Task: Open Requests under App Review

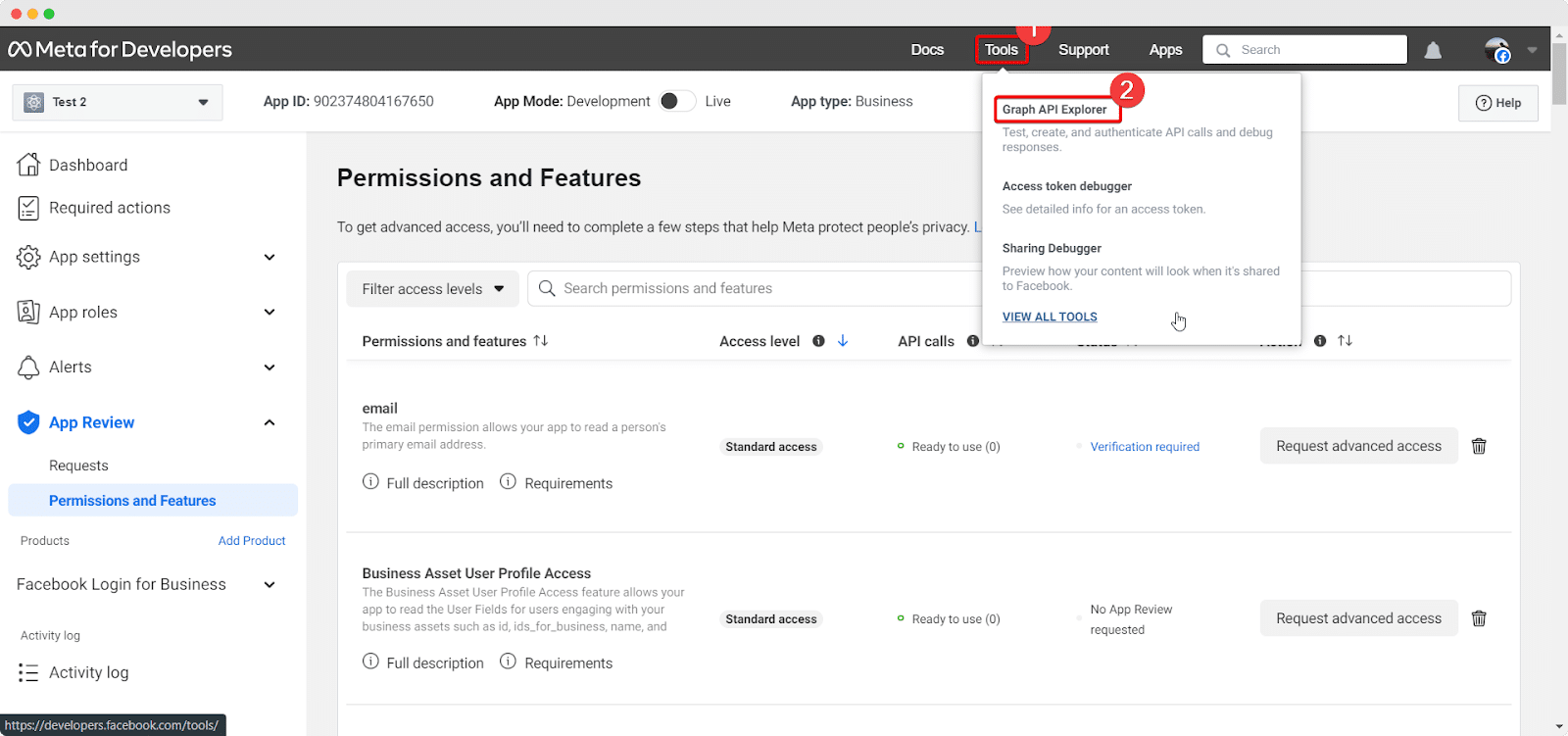Action: pos(78,466)
